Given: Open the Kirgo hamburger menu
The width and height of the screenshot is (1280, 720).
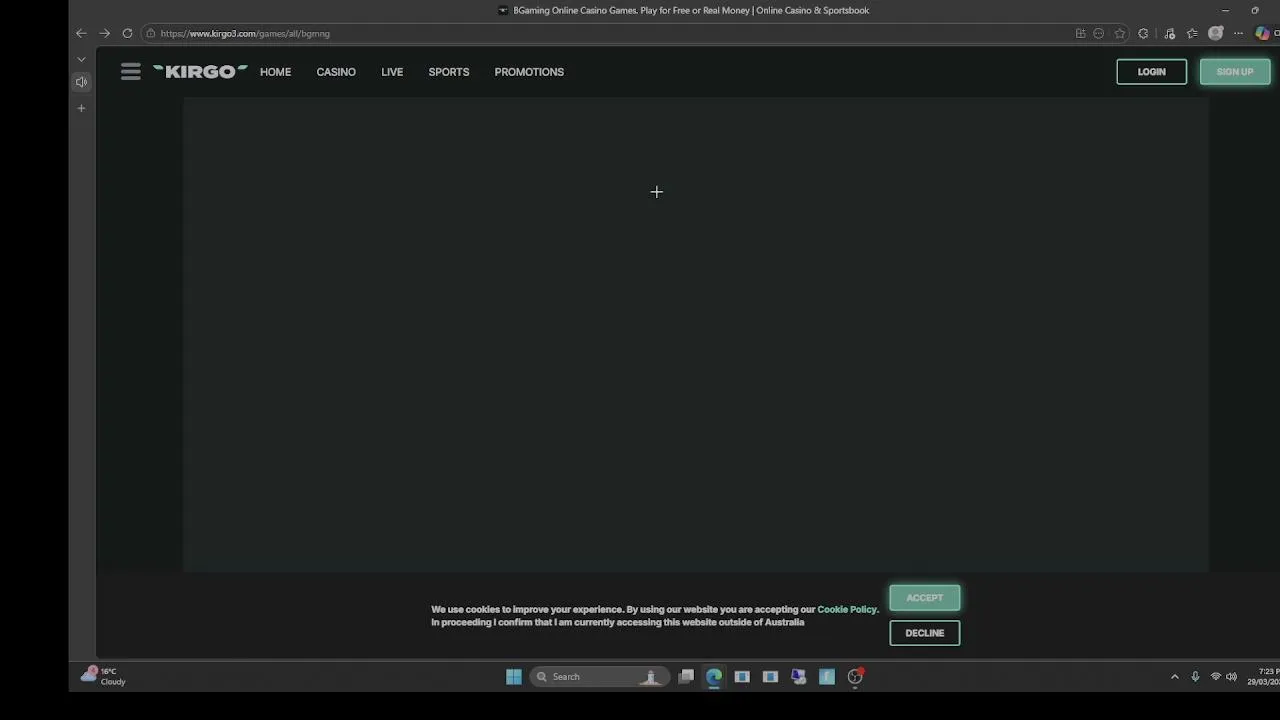Looking at the screenshot, I should pyautogui.click(x=130, y=72).
